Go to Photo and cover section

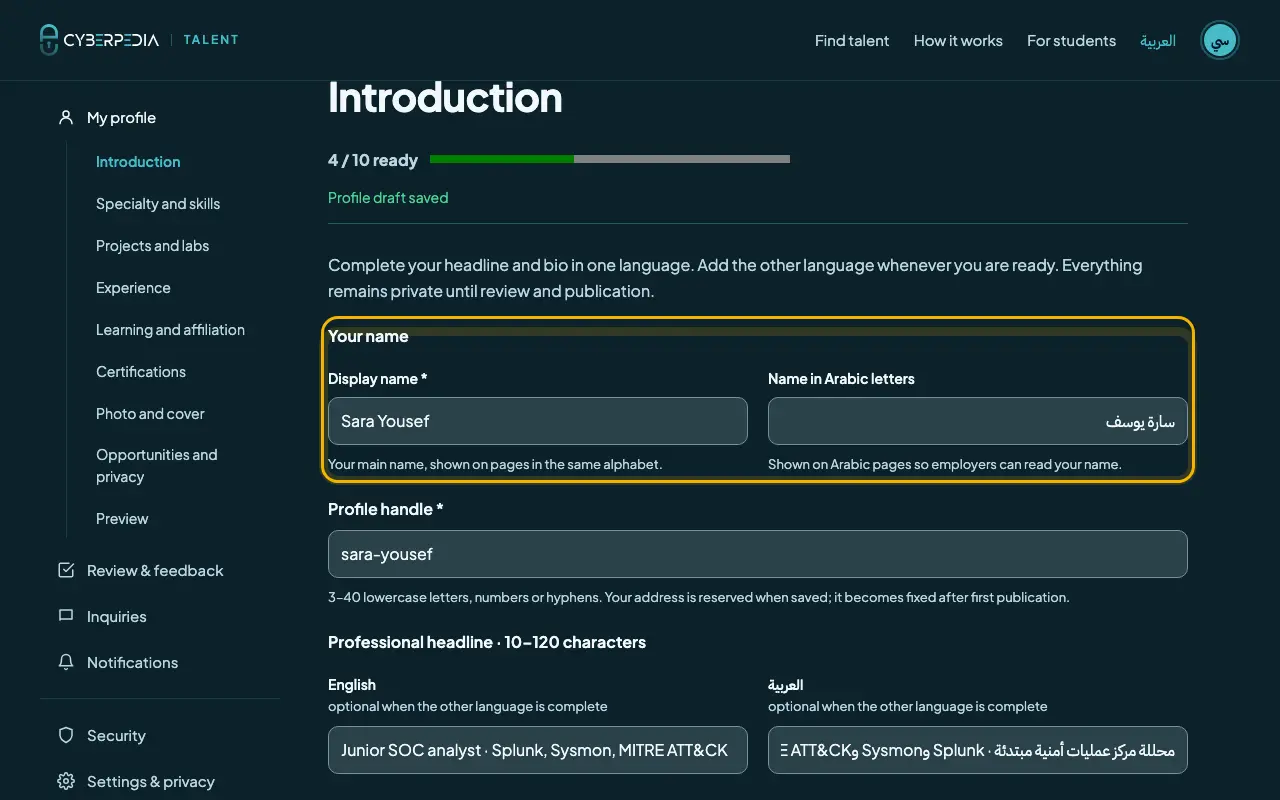coord(150,414)
